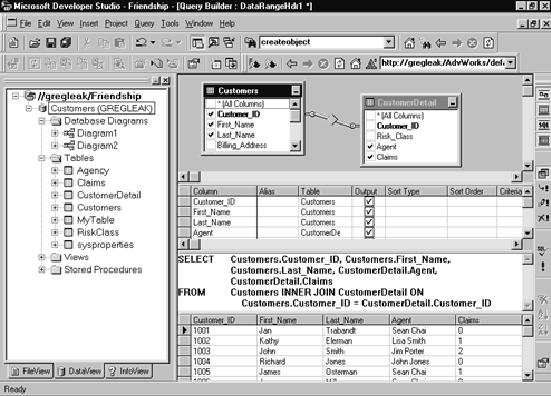Uncheck First_Name in the Customers table box
Screen dimensions: 551x396
[211, 124]
